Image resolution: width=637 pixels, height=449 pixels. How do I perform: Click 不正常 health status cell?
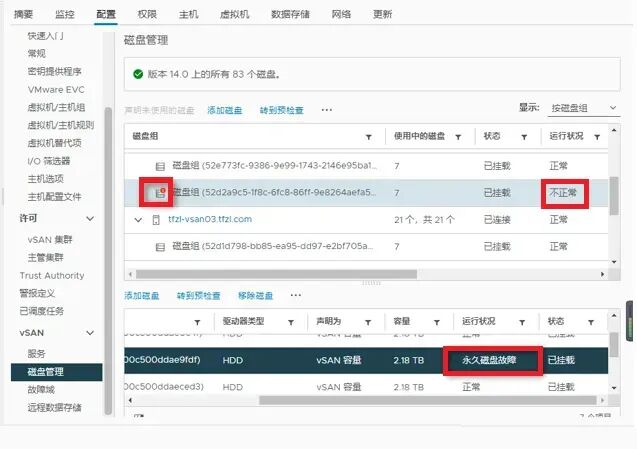(563, 193)
